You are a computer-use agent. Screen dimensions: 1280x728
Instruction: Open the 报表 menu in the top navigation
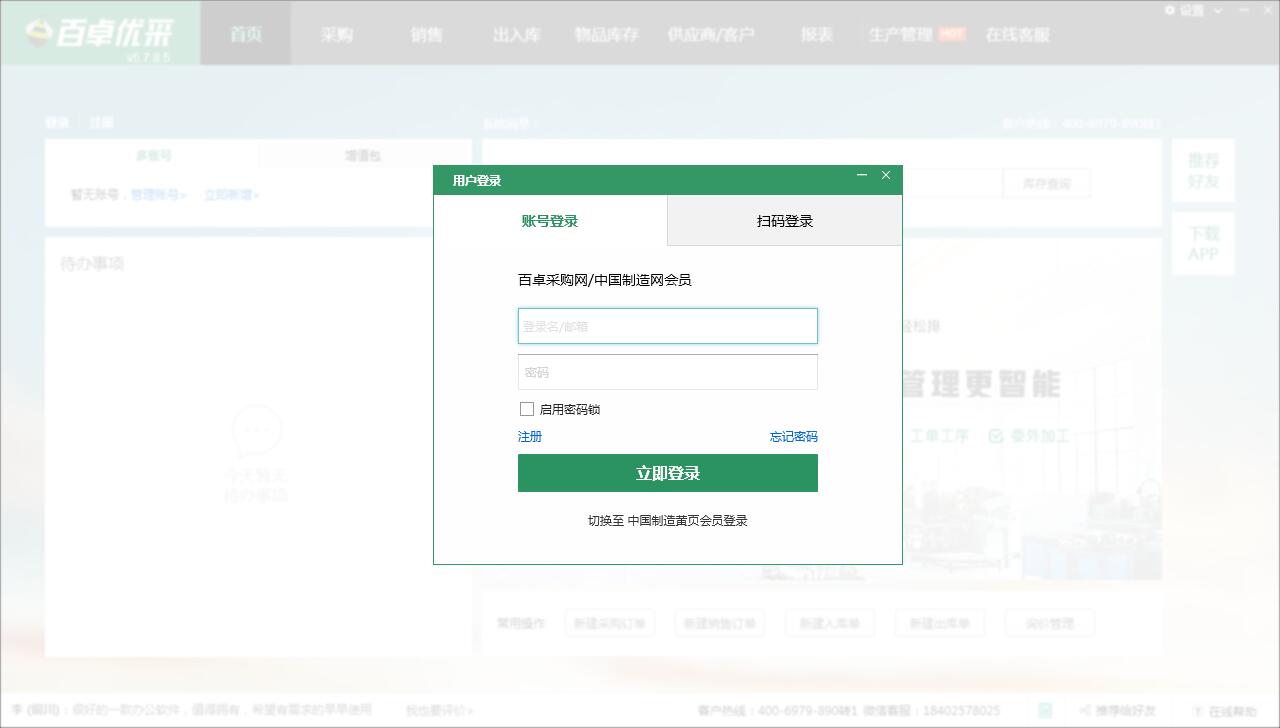coord(818,33)
